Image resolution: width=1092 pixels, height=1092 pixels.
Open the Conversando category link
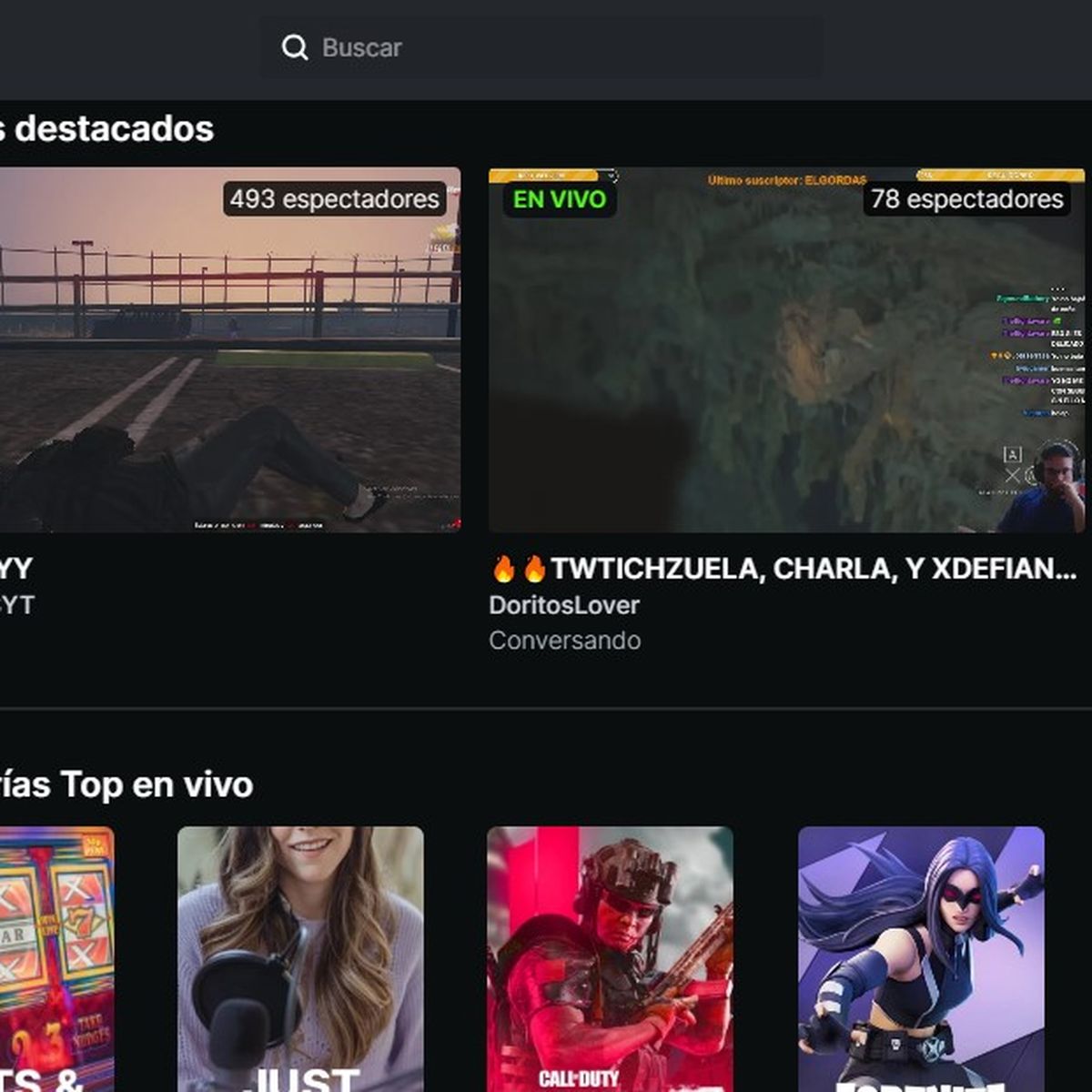(564, 640)
